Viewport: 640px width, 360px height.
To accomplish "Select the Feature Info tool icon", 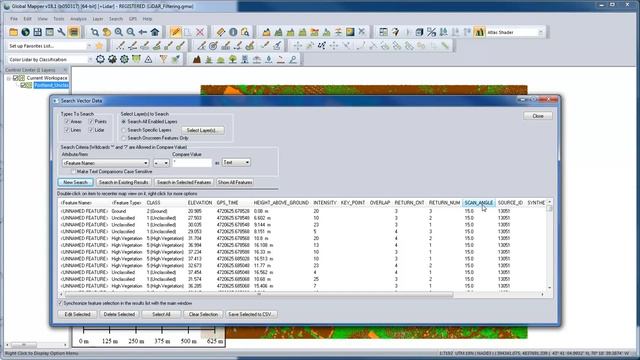I will [x=233, y=32].
